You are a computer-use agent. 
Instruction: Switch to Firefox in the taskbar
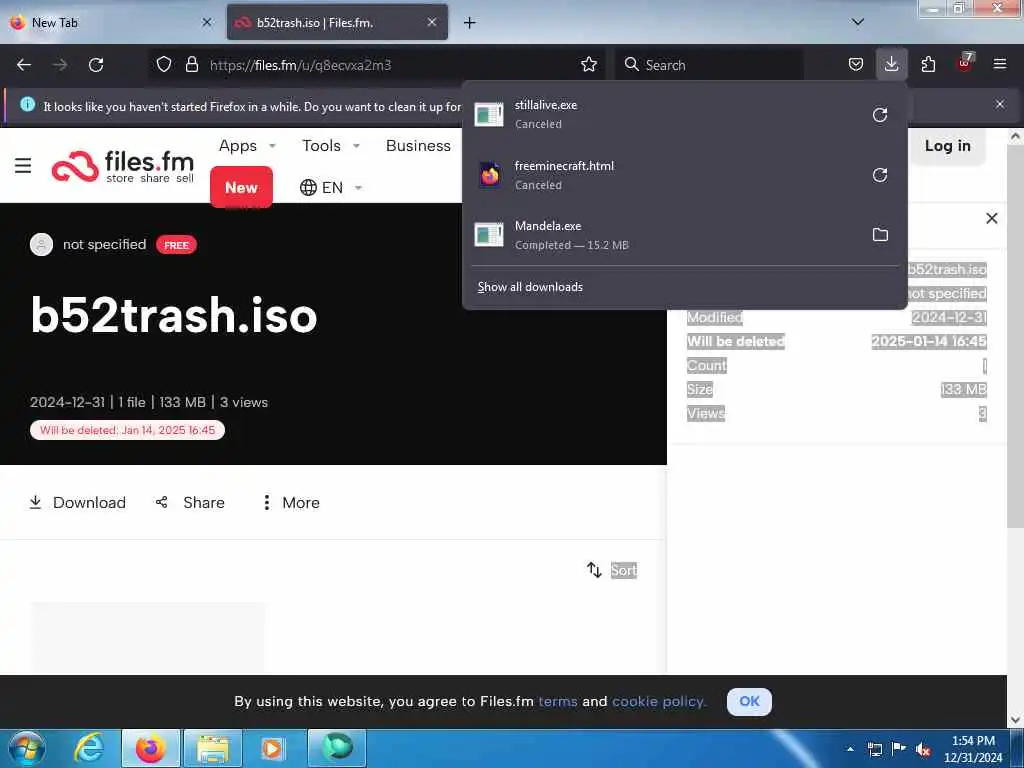pyautogui.click(x=150, y=748)
